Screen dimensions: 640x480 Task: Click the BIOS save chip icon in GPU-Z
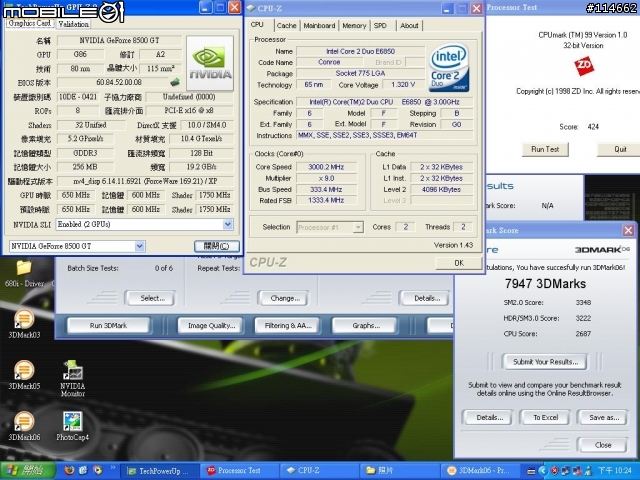pos(175,82)
